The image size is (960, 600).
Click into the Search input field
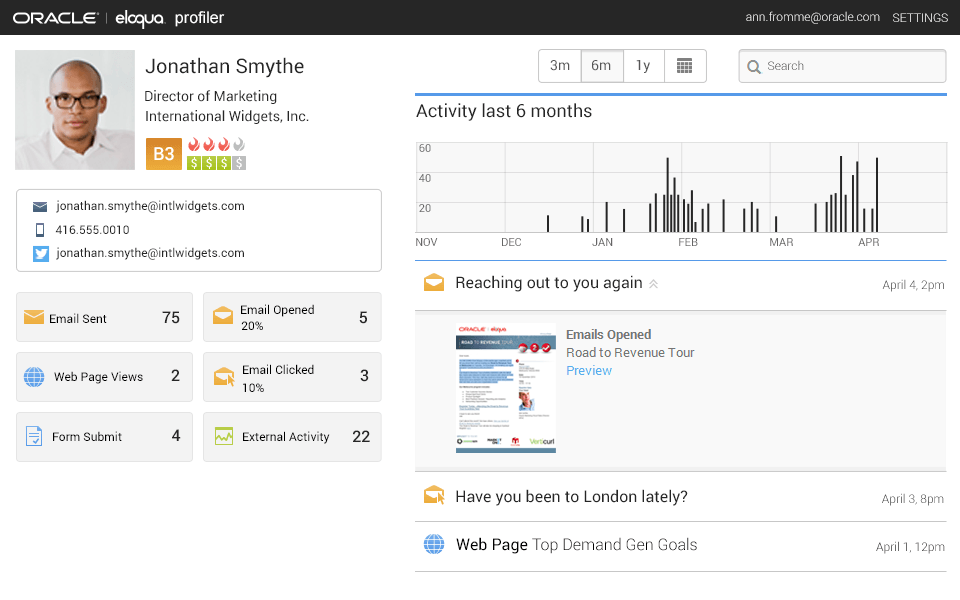(x=842, y=66)
